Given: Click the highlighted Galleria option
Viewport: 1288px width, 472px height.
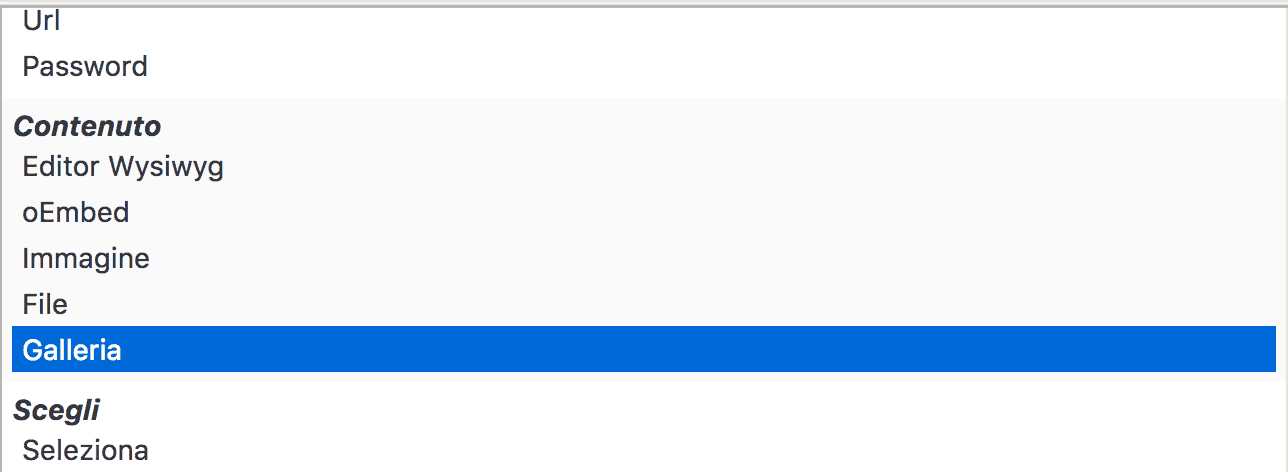Looking at the screenshot, I should click(644, 350).
